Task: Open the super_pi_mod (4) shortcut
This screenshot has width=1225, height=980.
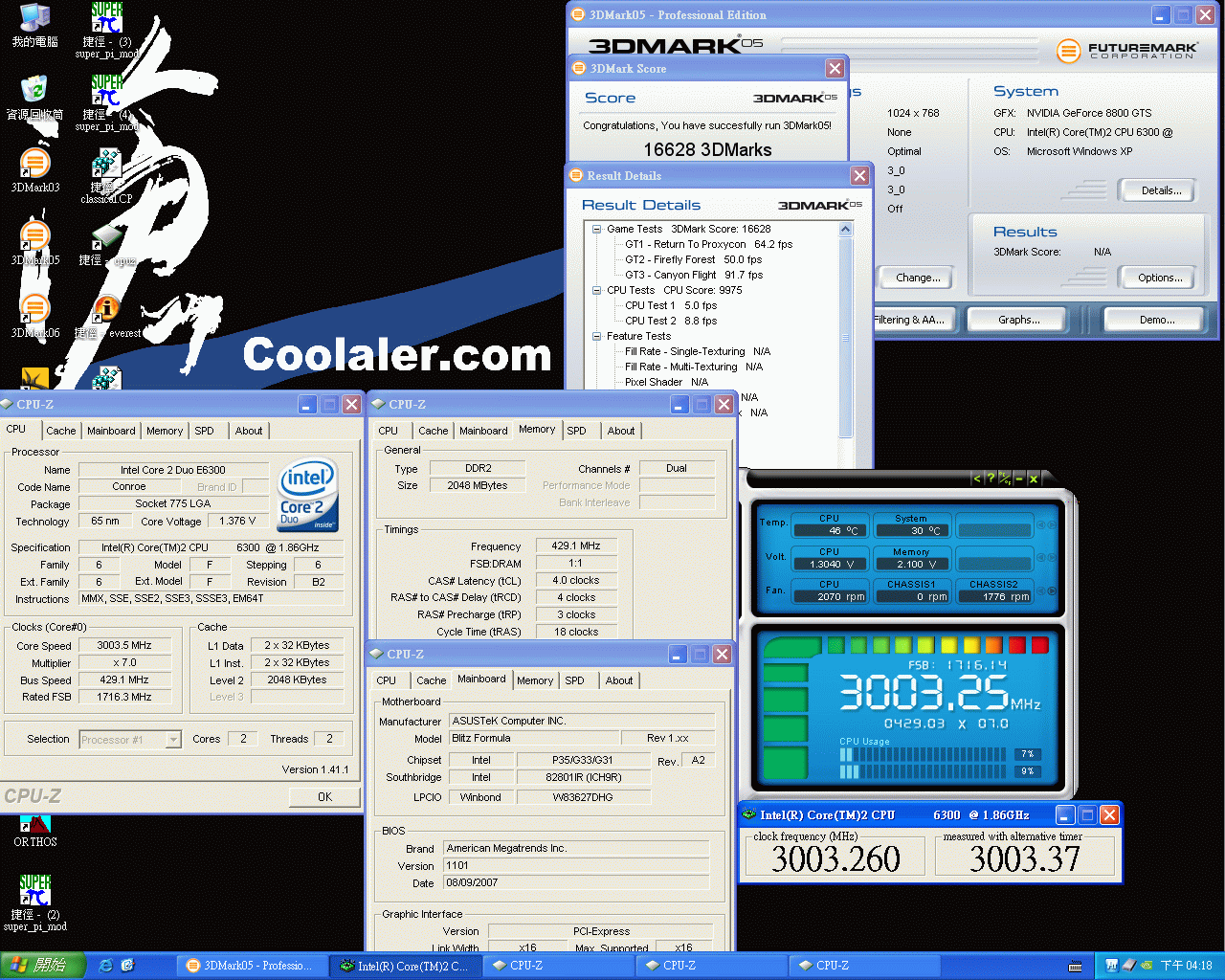Action: [x=106, y=103]
